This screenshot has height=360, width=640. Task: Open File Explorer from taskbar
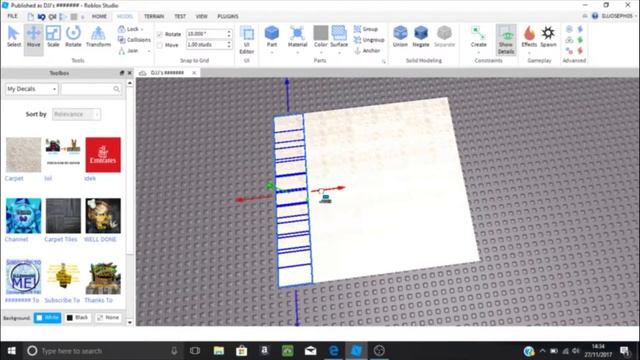[219, 351]
